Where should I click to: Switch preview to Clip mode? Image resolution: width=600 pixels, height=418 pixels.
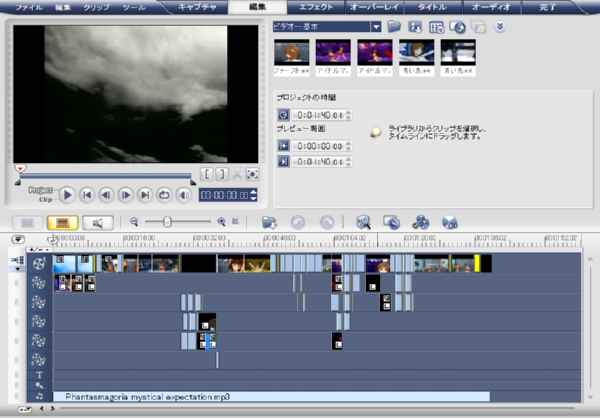click(x=45, y=199)
